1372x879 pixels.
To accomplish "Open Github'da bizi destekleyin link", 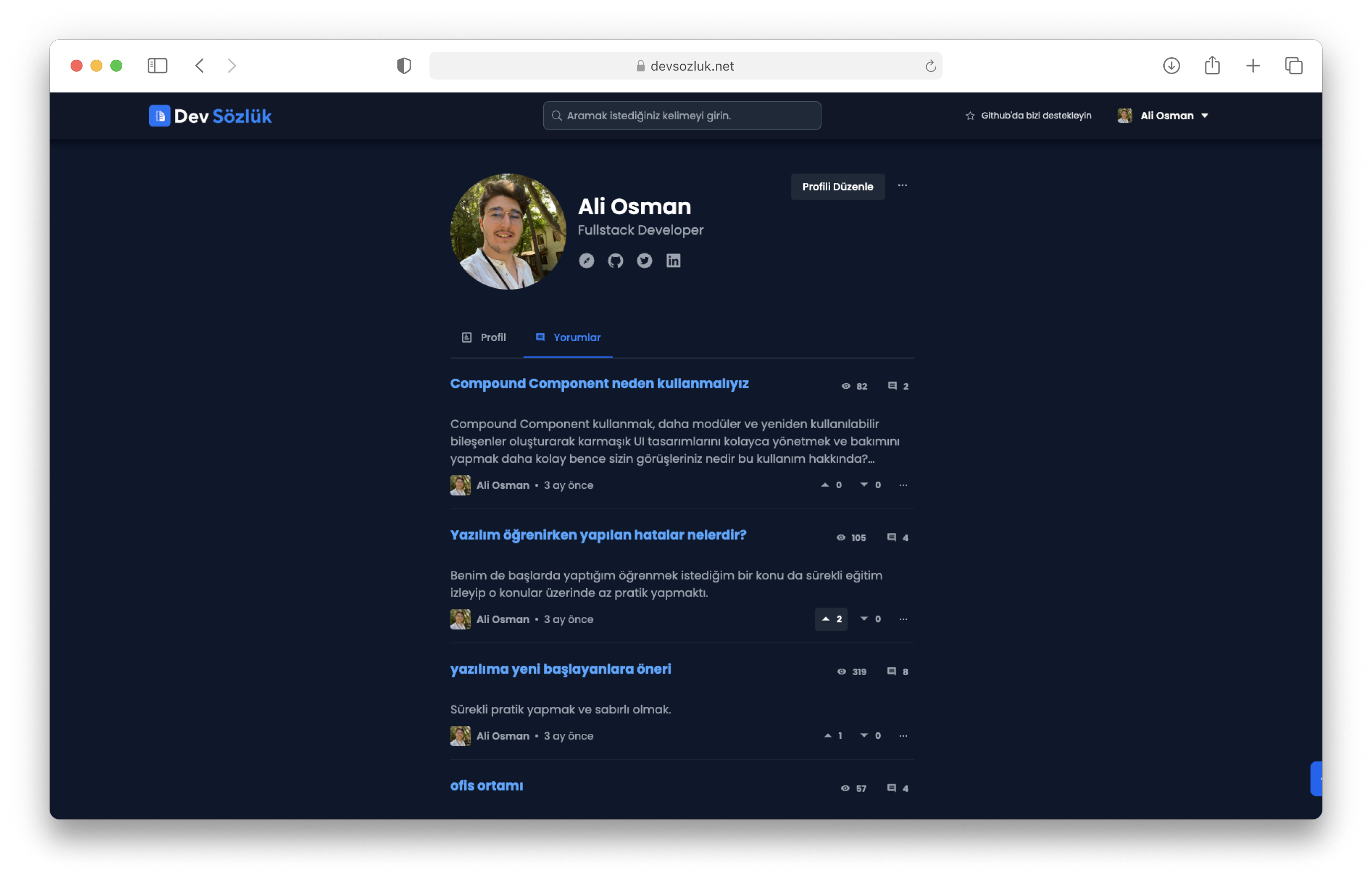I will [1036, 116].
